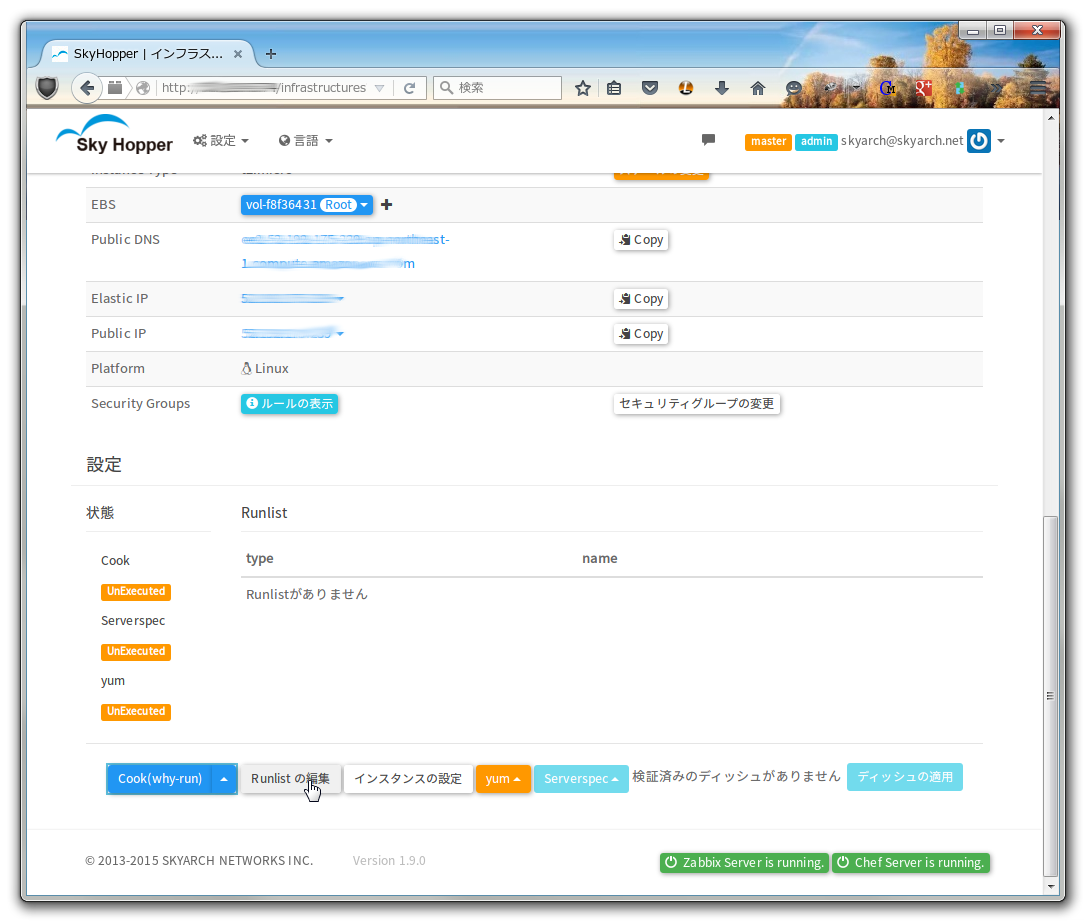1086x922 pixels.
Task: Click the Zabbix Server is running status
Action: tap(744, 862)
